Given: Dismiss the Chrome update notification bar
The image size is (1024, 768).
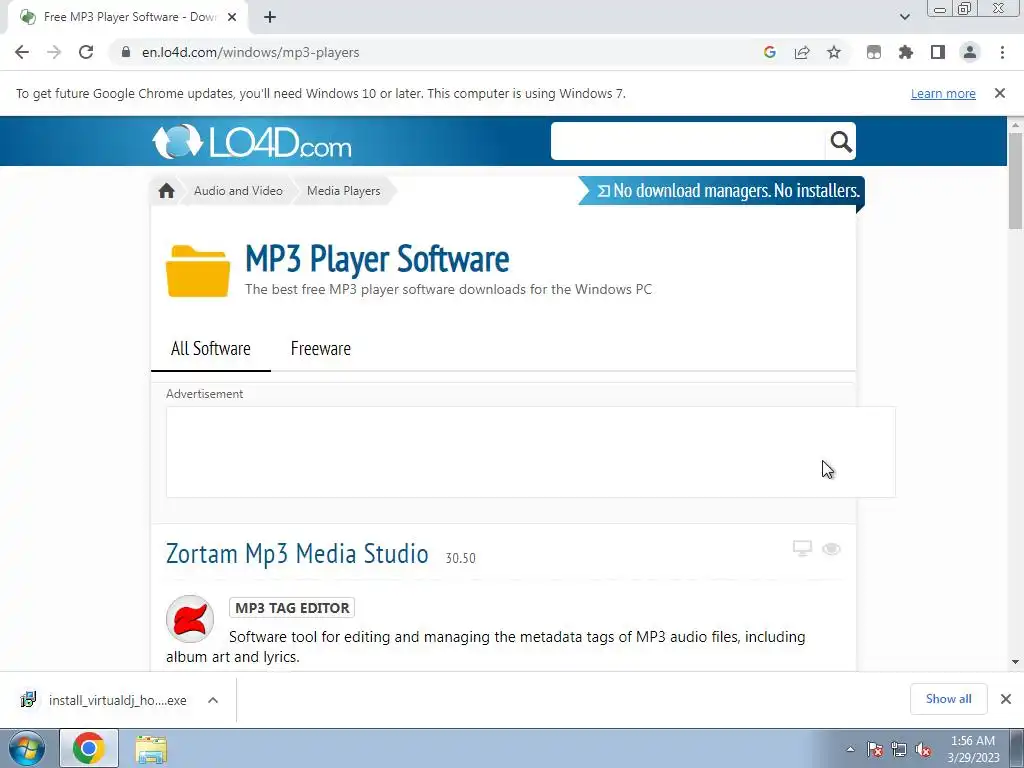Looking at the screenshot, I should click(1000, 93).
